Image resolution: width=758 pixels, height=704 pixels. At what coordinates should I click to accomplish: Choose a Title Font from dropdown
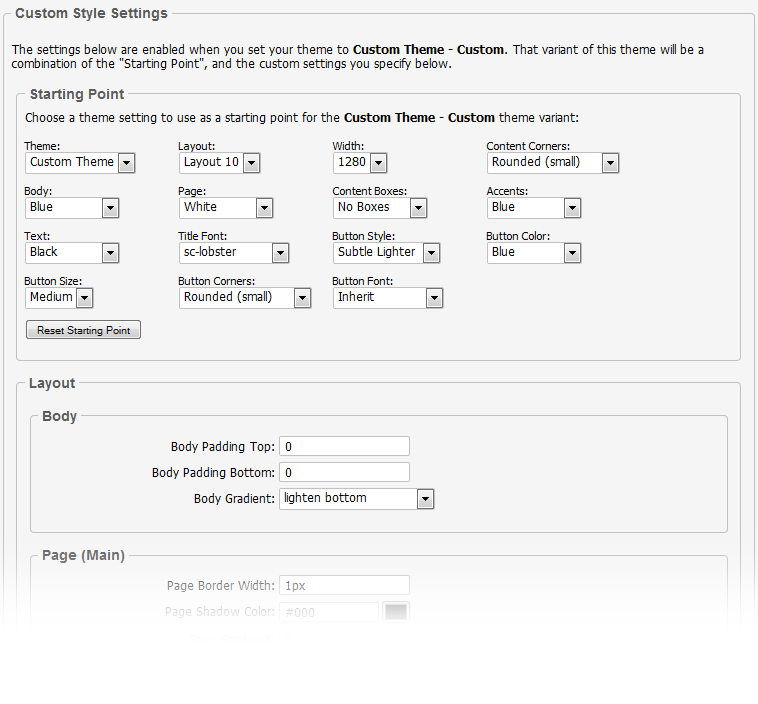tap(234, 252)
